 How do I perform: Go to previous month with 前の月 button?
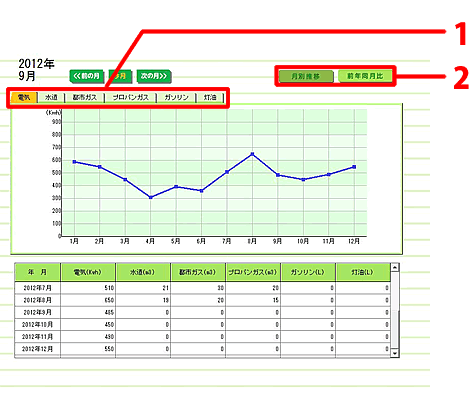pos(87,76)
